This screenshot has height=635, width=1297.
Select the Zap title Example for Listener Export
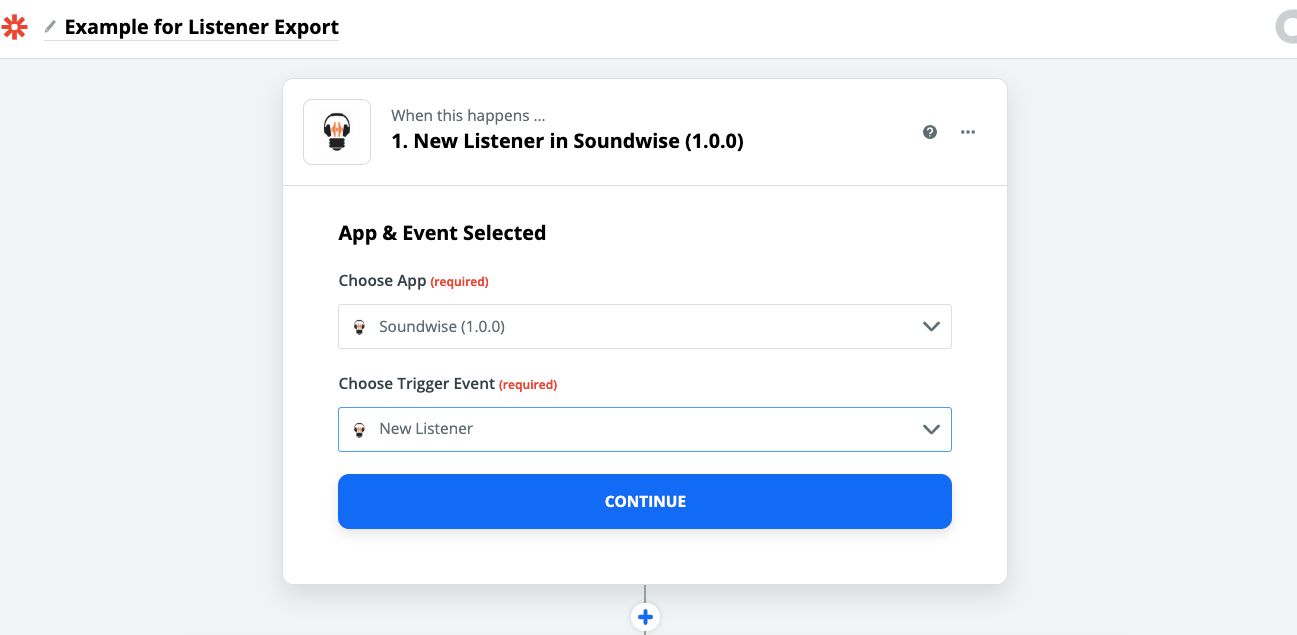pos(202,27)
